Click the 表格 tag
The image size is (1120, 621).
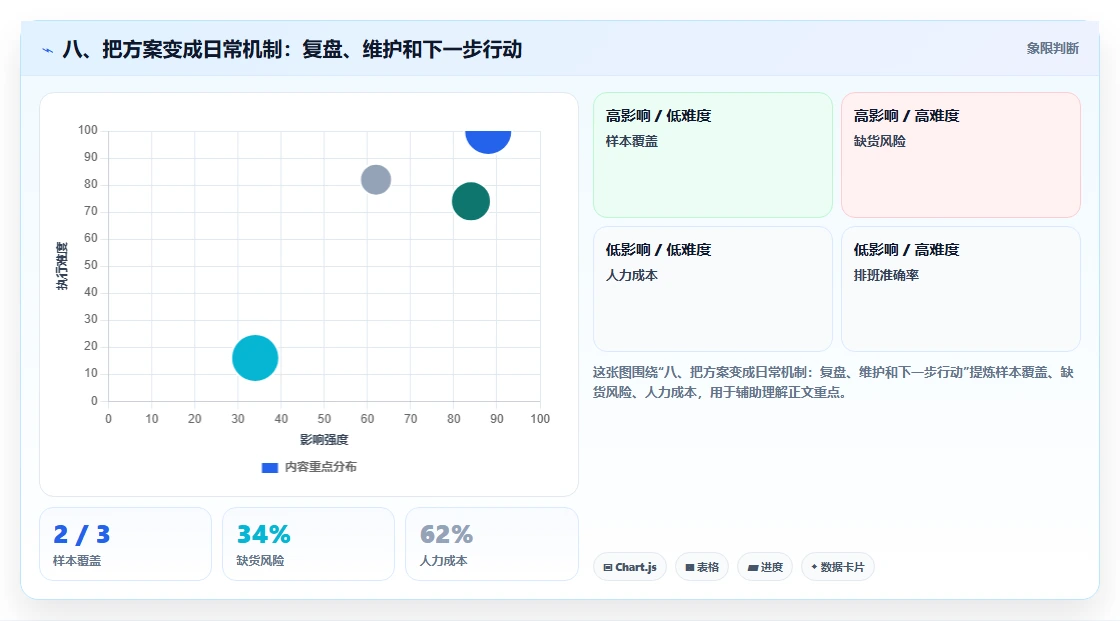click(702, 567)
